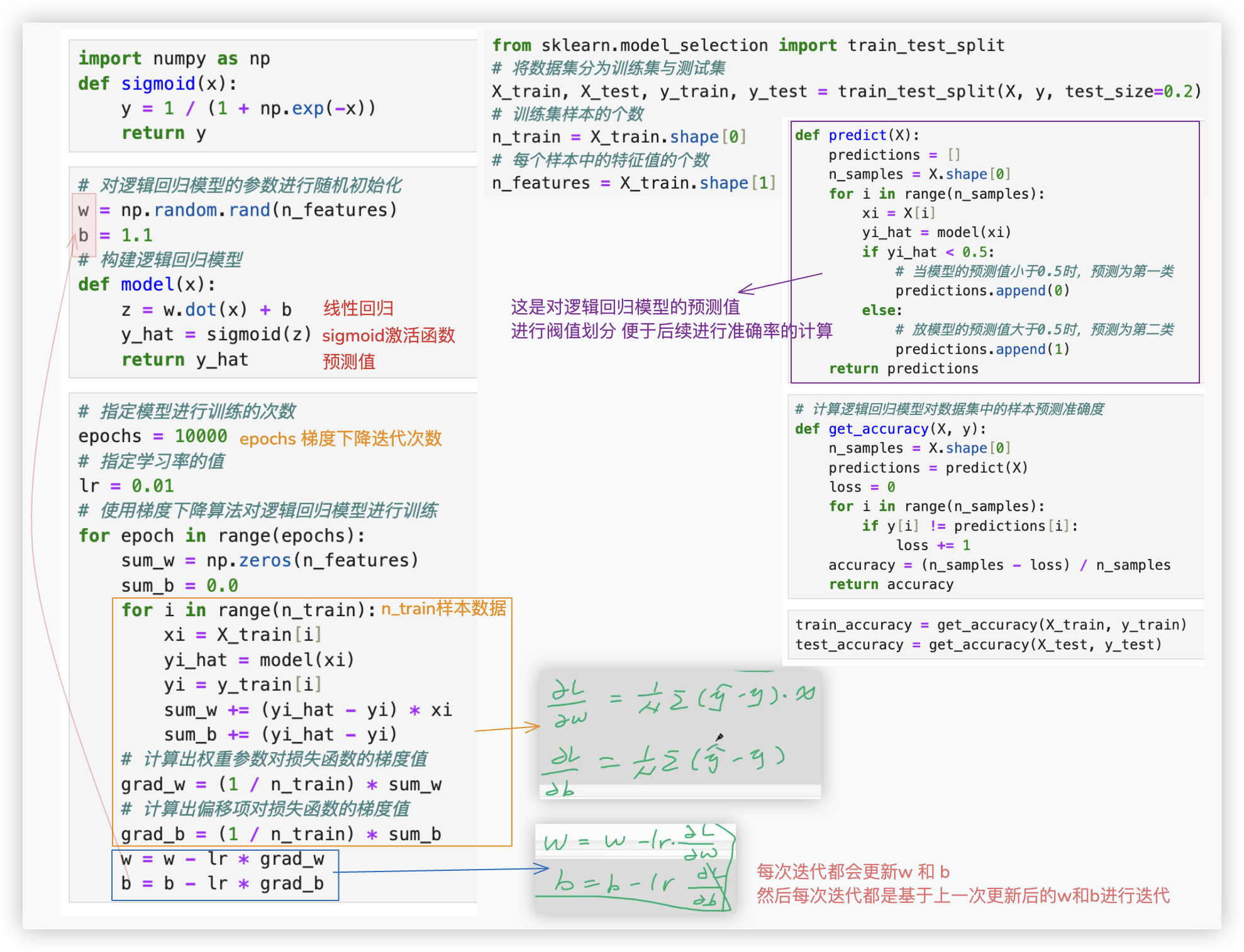This screenshot has width=1244, height=952.
Task: Click the 'lr = 0.01' line
Action: 126,485
